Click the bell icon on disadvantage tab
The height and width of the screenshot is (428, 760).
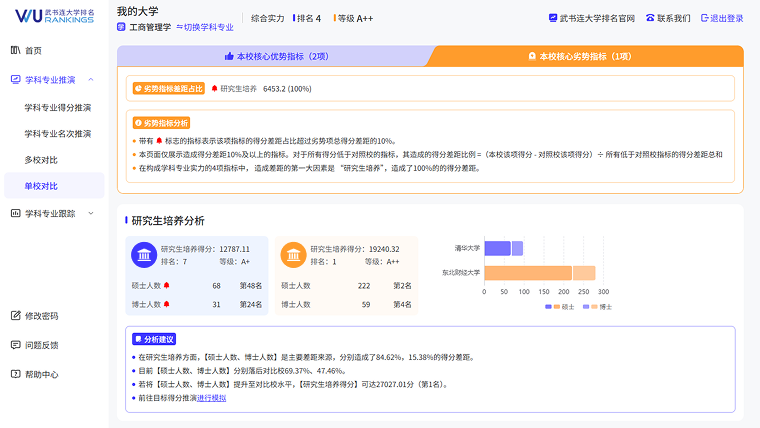(532, 56)
